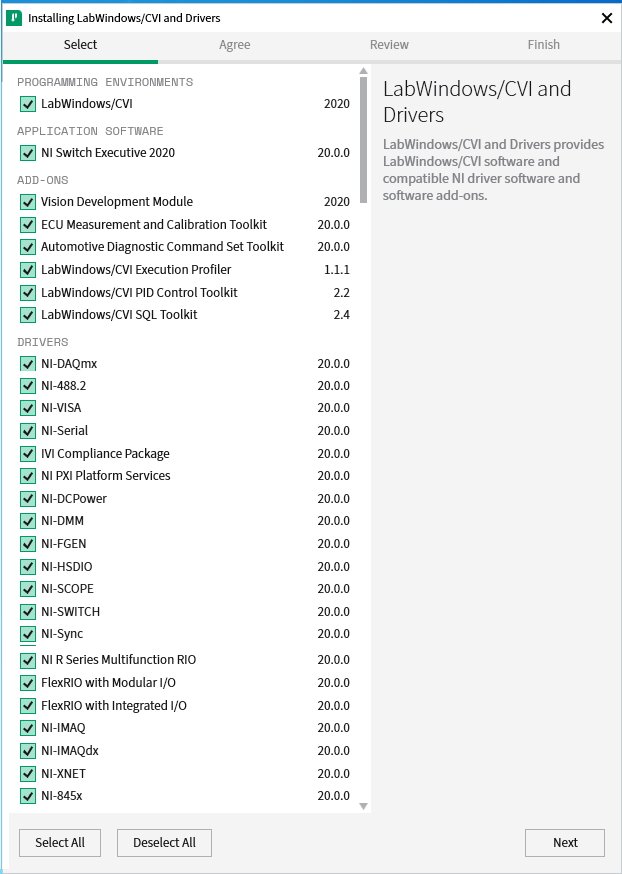Deselect the NI-Serial checkbox
Viewport: 622px width, 874px height.
point(27,431)
